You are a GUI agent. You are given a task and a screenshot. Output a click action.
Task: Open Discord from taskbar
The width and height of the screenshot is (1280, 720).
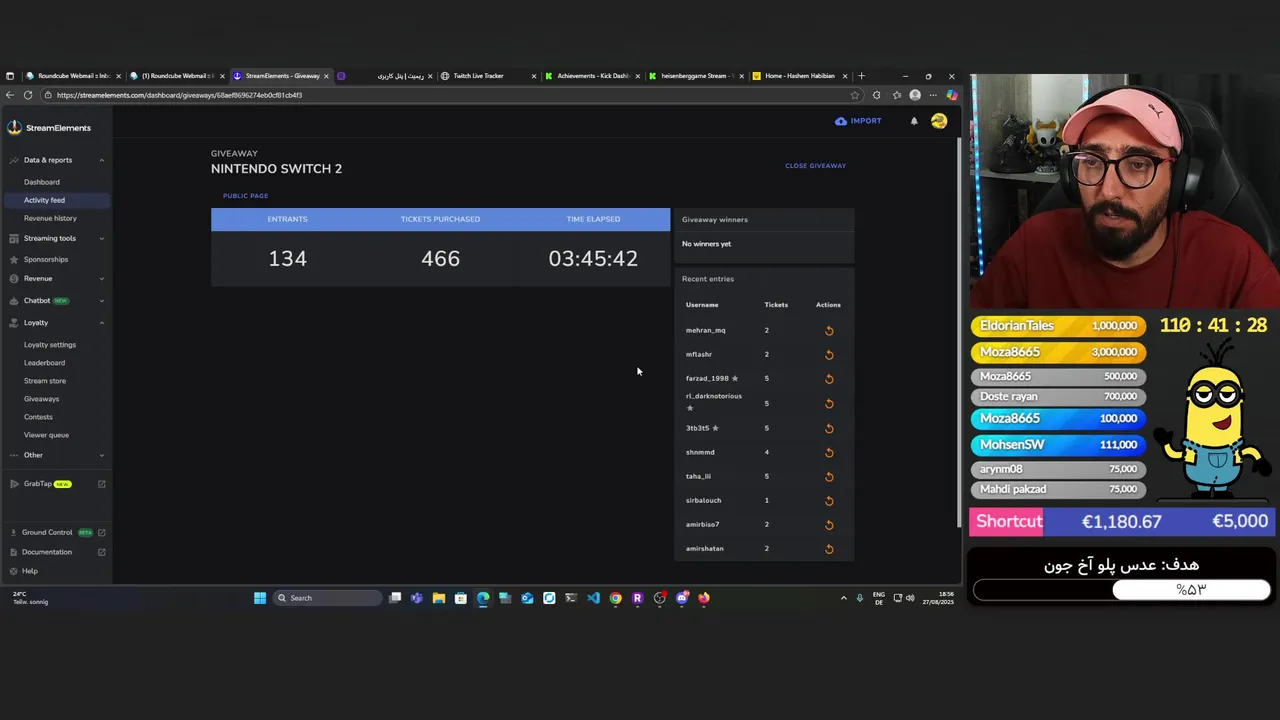(682, 598)
